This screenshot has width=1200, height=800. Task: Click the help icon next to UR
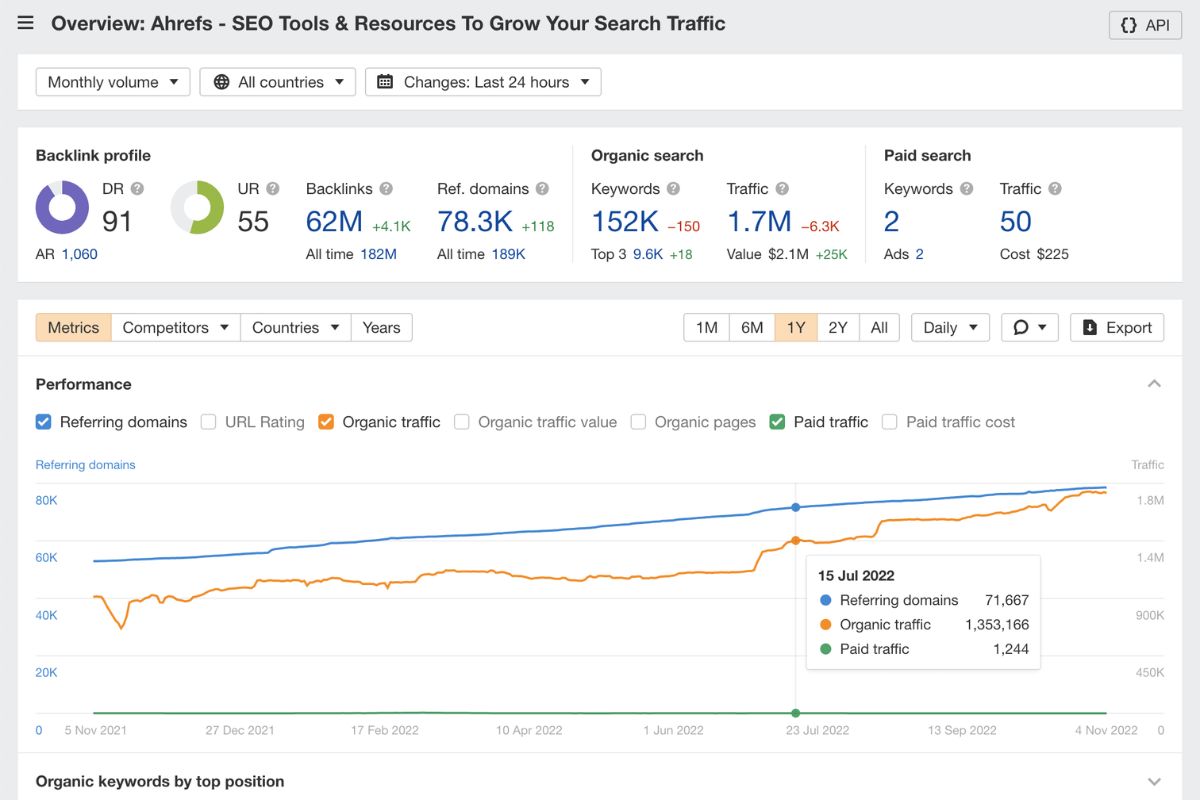(273, 188)
